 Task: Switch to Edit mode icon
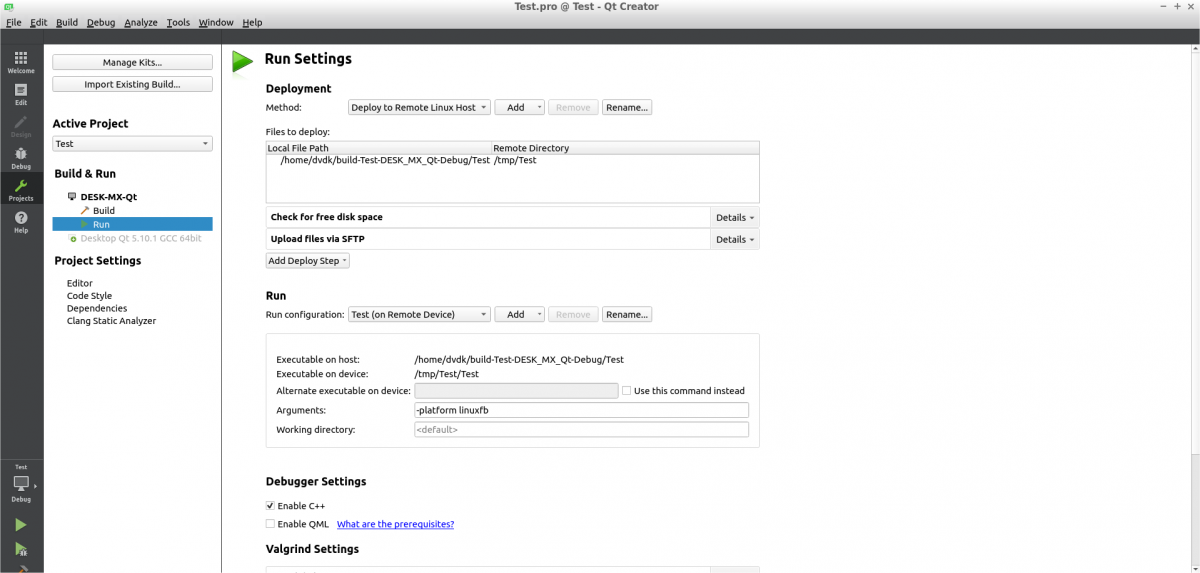click(21, 93)
